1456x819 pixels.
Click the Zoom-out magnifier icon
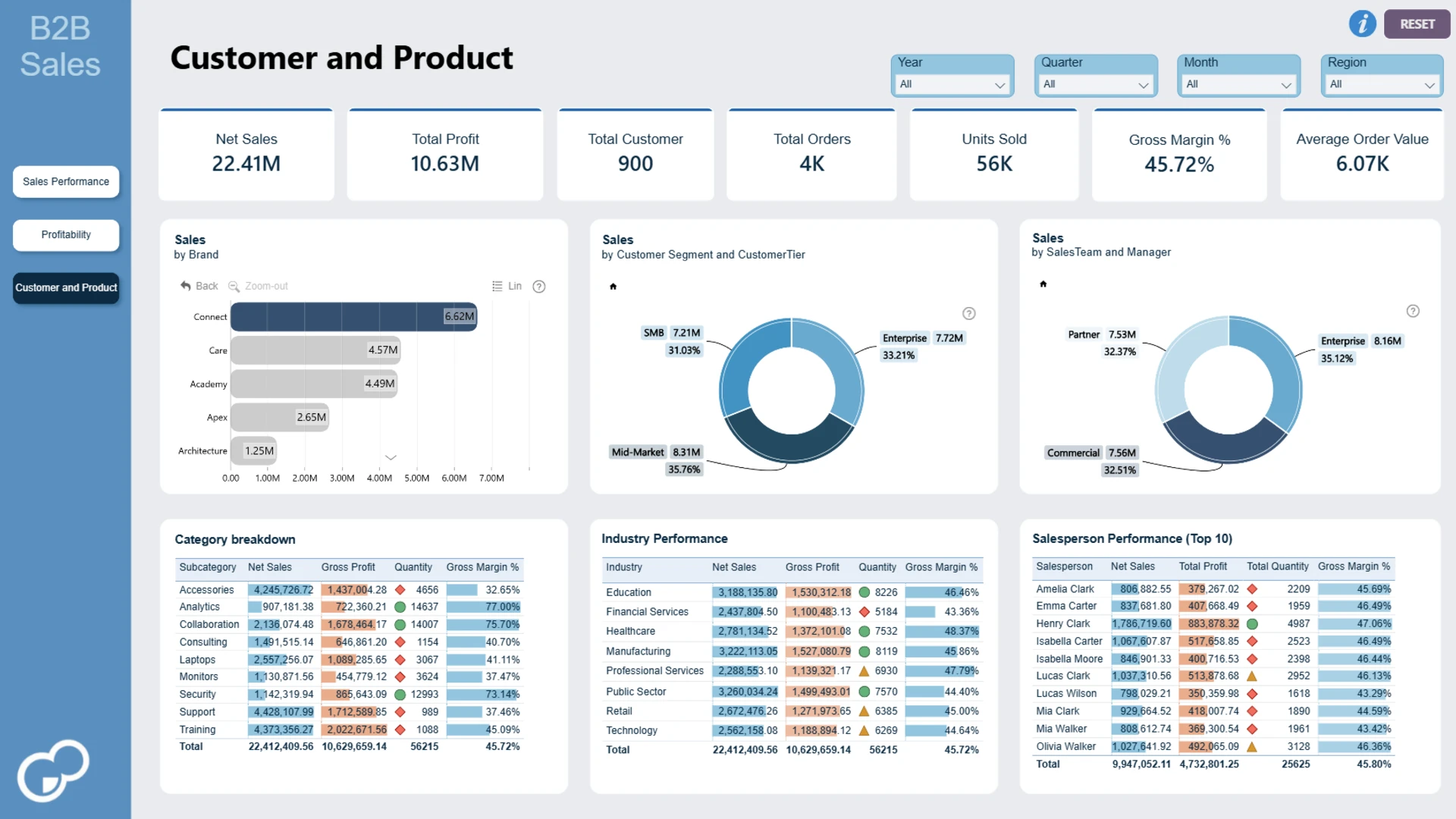234,286
